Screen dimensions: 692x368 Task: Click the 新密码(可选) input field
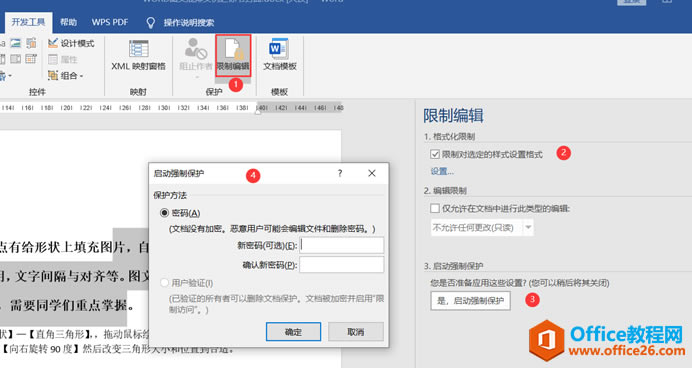tap(342, 245)
